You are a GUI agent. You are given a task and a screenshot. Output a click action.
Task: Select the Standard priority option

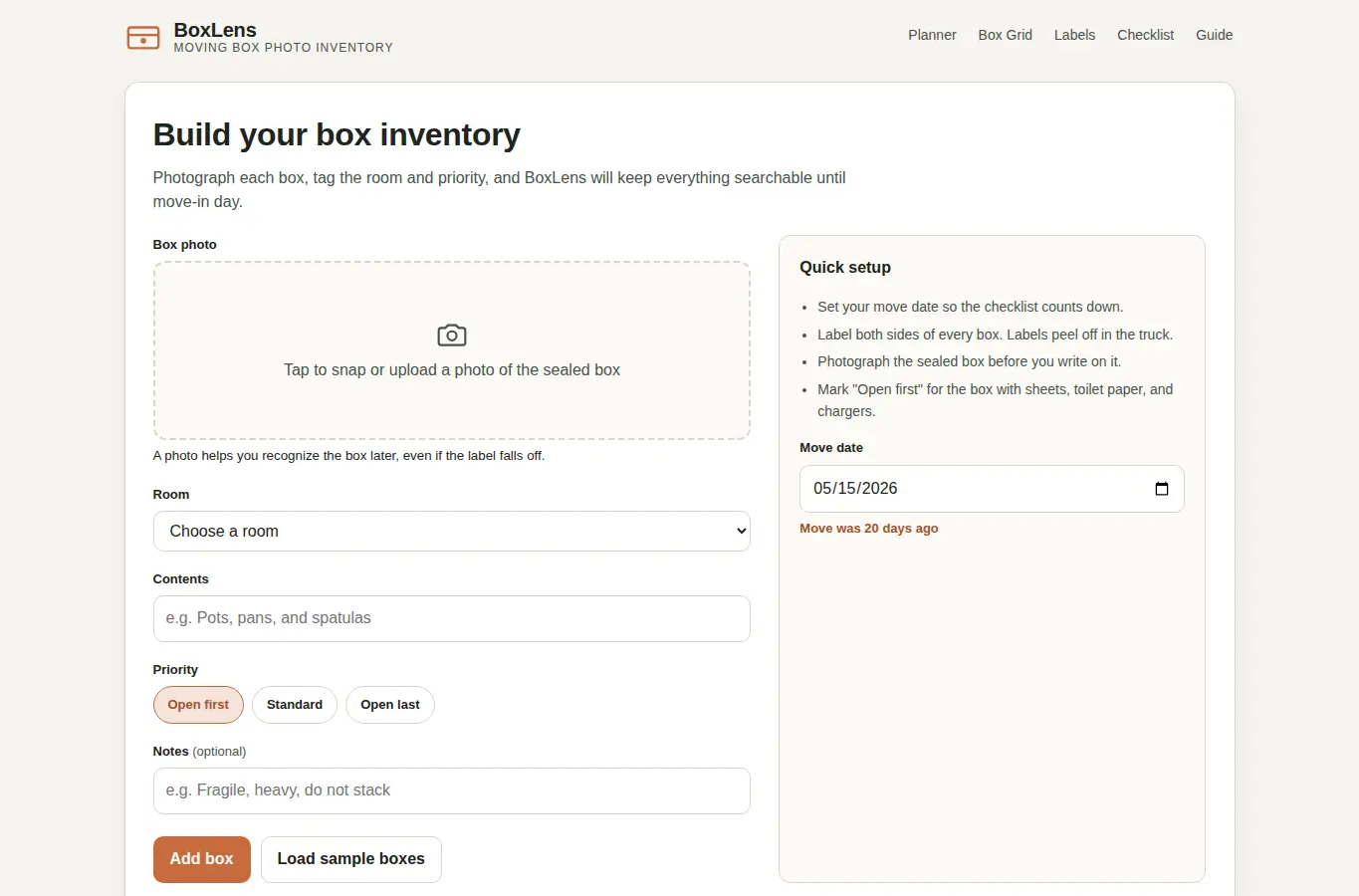(295, 705)
